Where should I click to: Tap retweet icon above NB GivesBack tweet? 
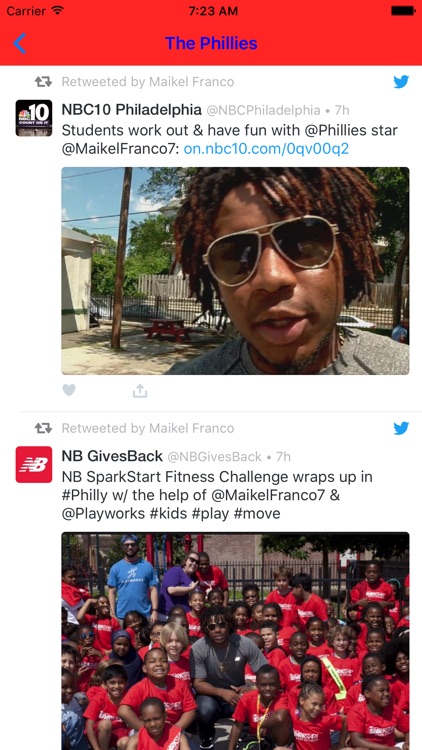click(x=44, y=428)
